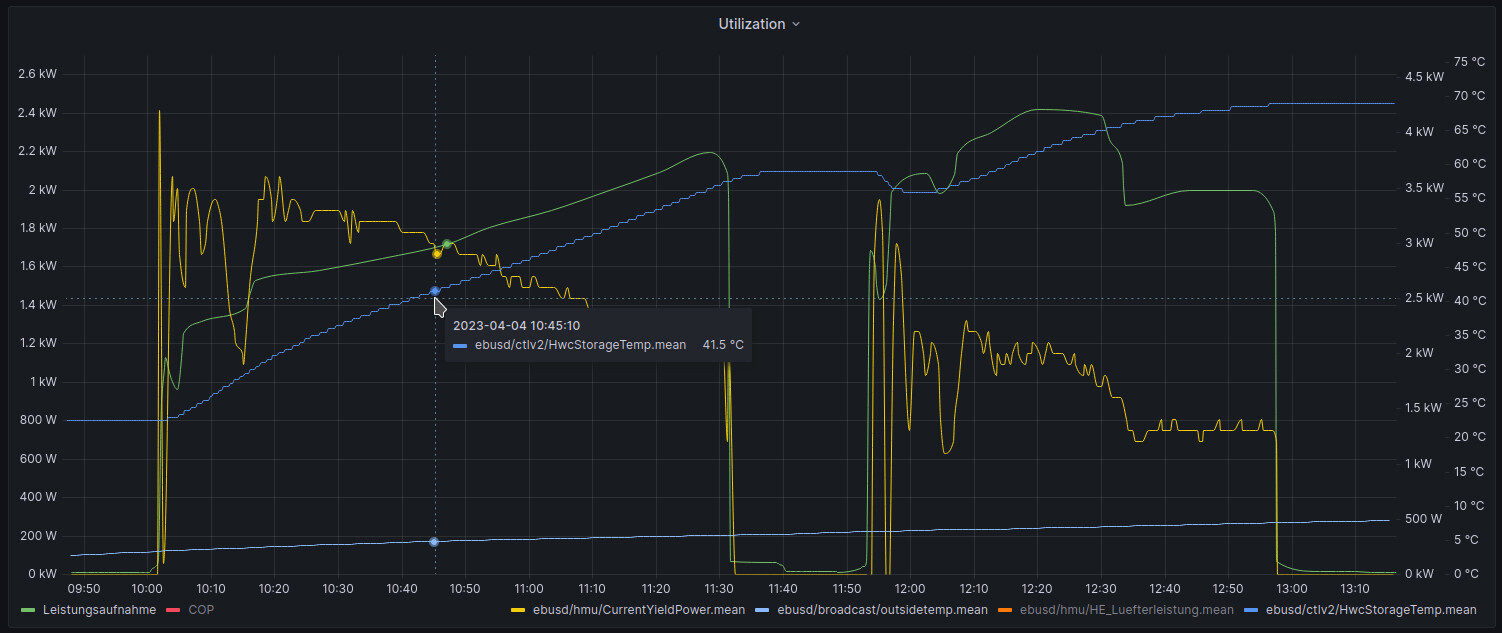Click the outsidetemp.mean legend label

click(882, 610)
